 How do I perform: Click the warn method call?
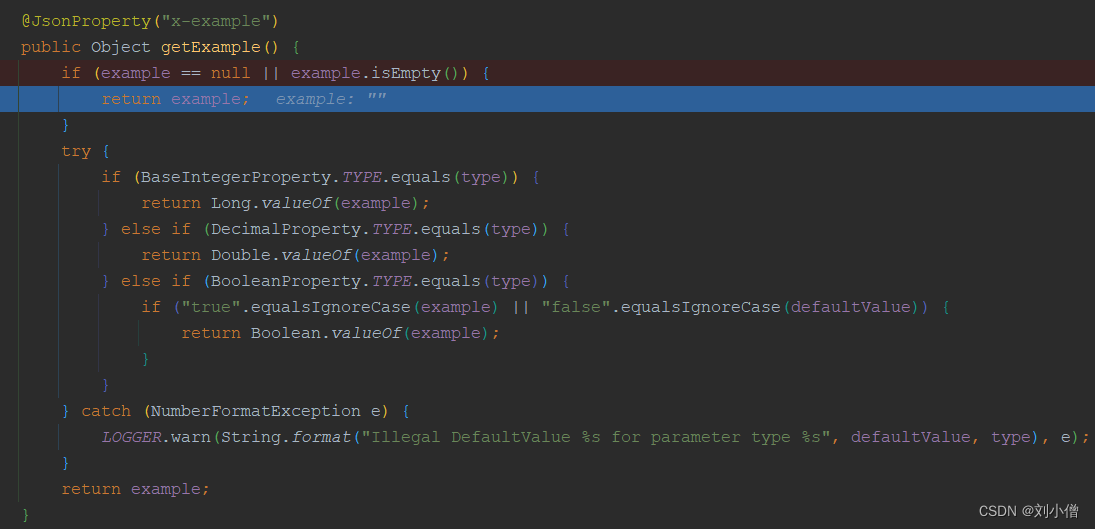coord(191,438)
